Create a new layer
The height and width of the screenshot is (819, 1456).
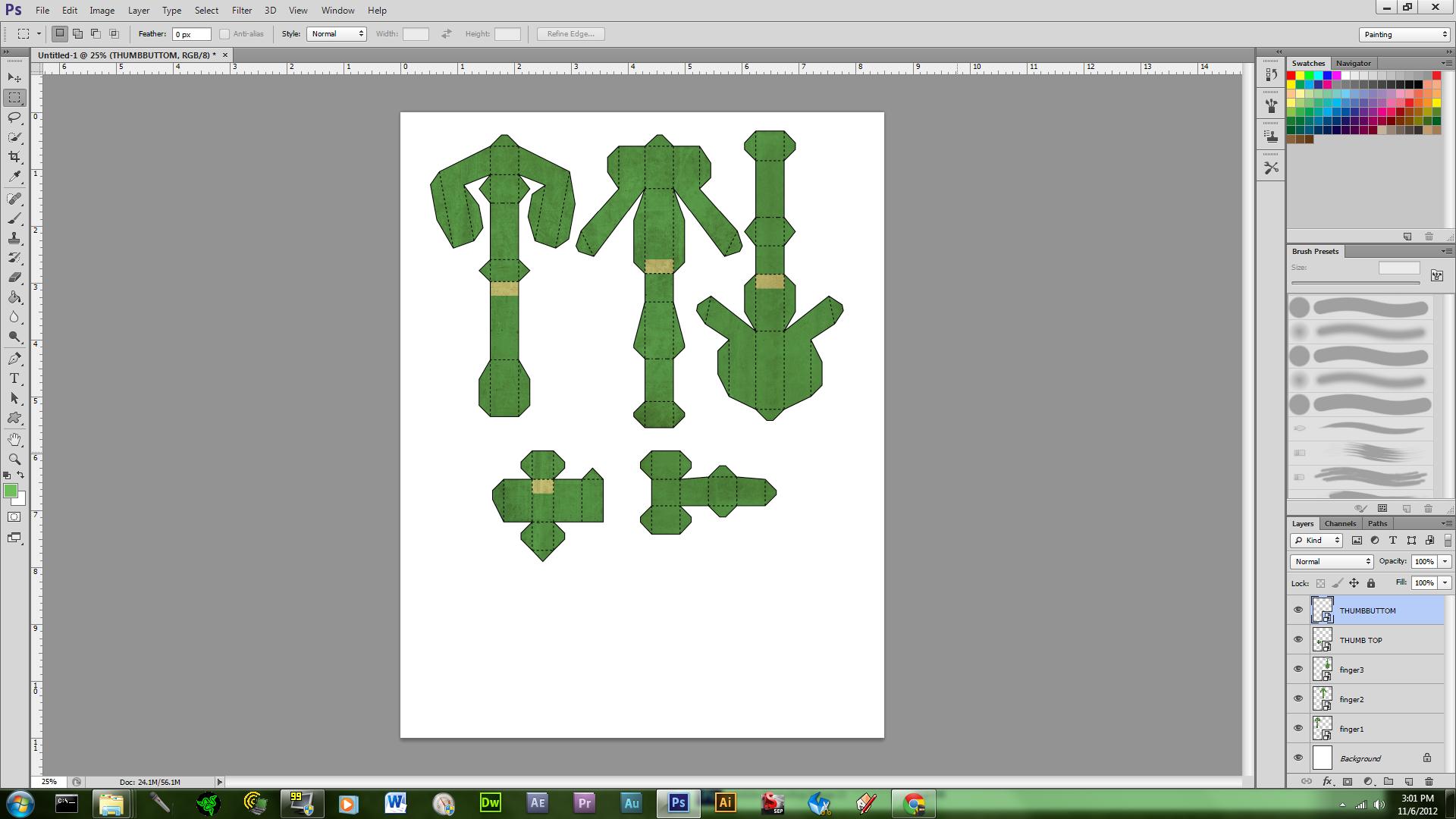[x=1409, y=781]
